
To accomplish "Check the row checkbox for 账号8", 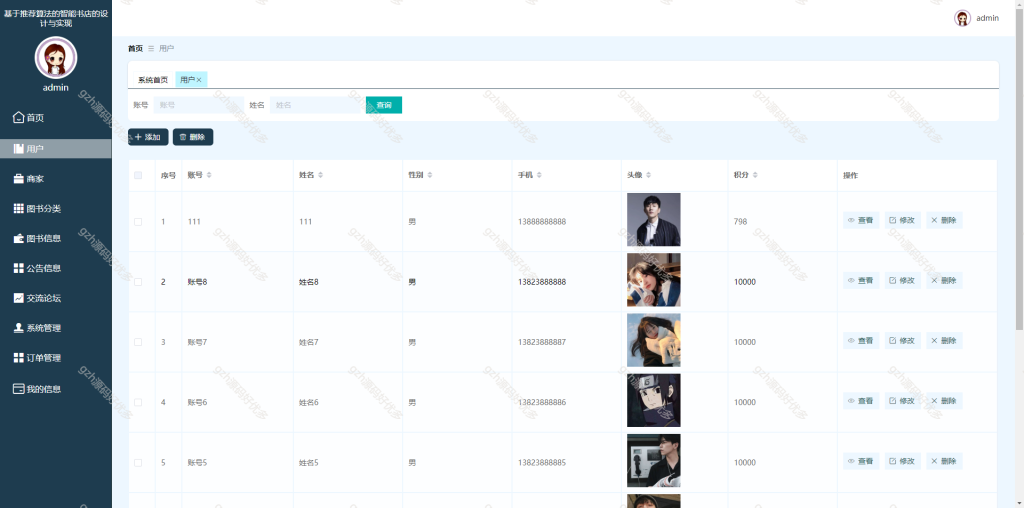I will (138, 282).
